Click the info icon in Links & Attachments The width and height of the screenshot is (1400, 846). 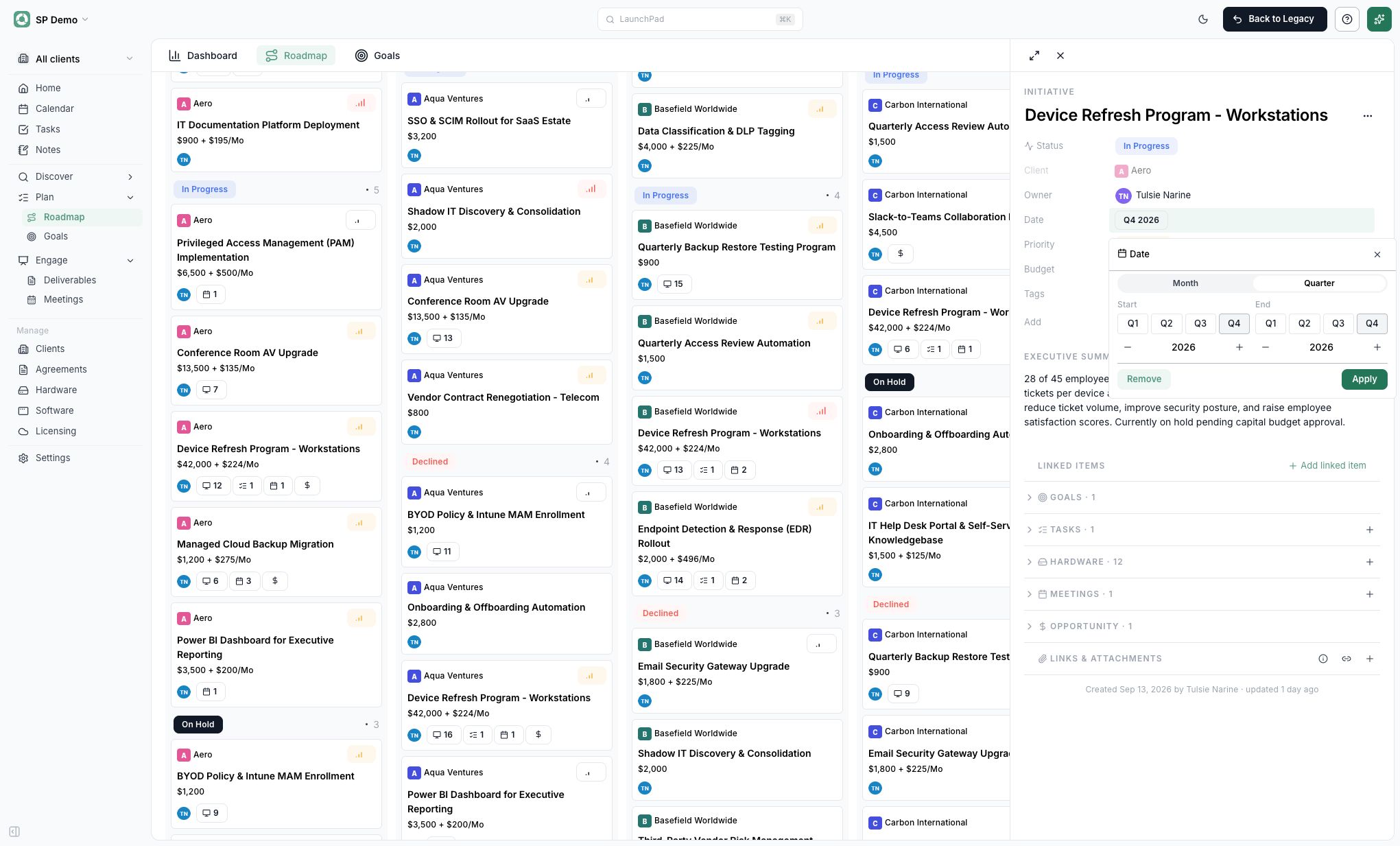pos(1323,659)
